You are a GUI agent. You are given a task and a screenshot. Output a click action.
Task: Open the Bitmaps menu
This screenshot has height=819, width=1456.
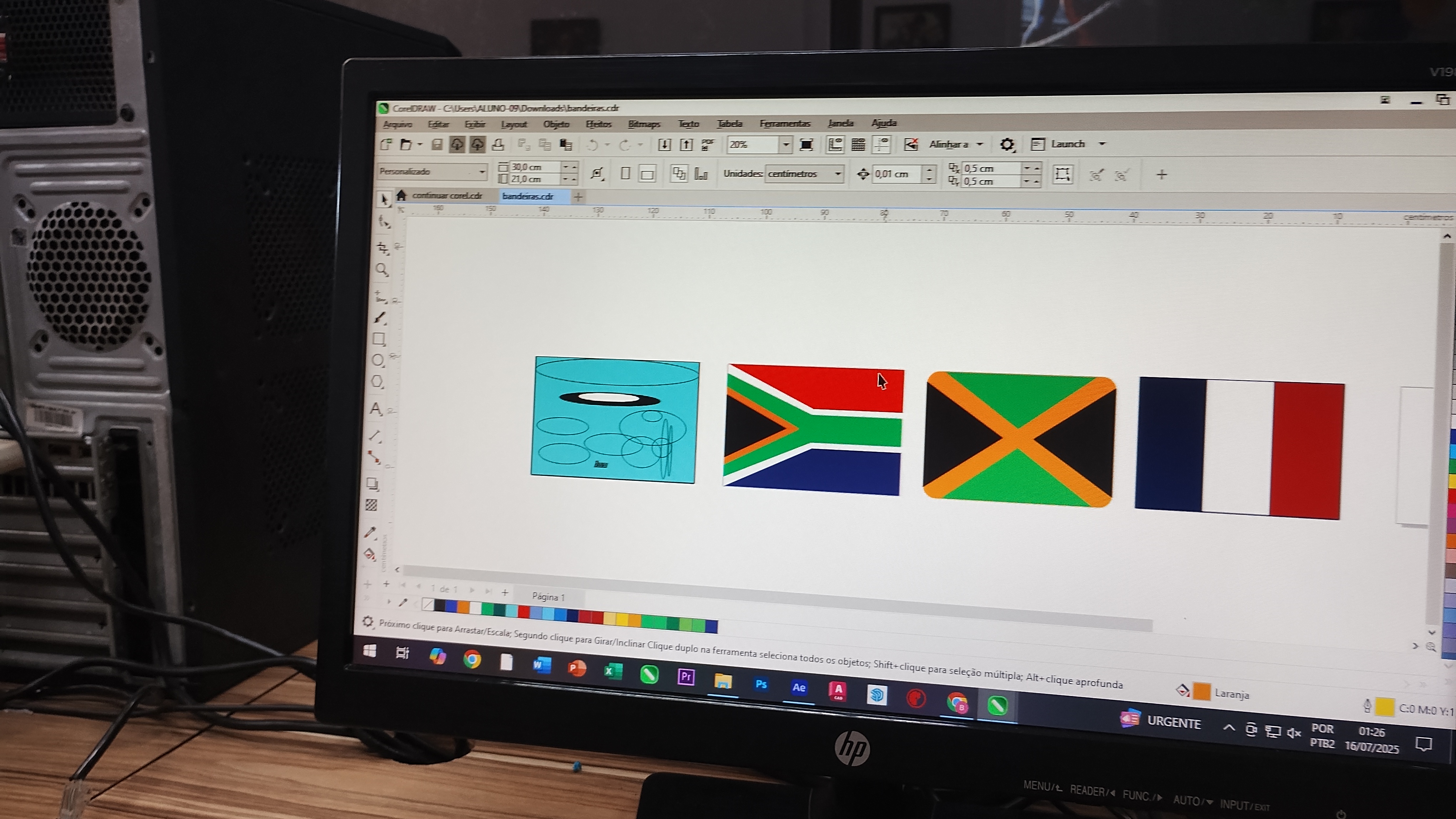click(x=644, y=124)
